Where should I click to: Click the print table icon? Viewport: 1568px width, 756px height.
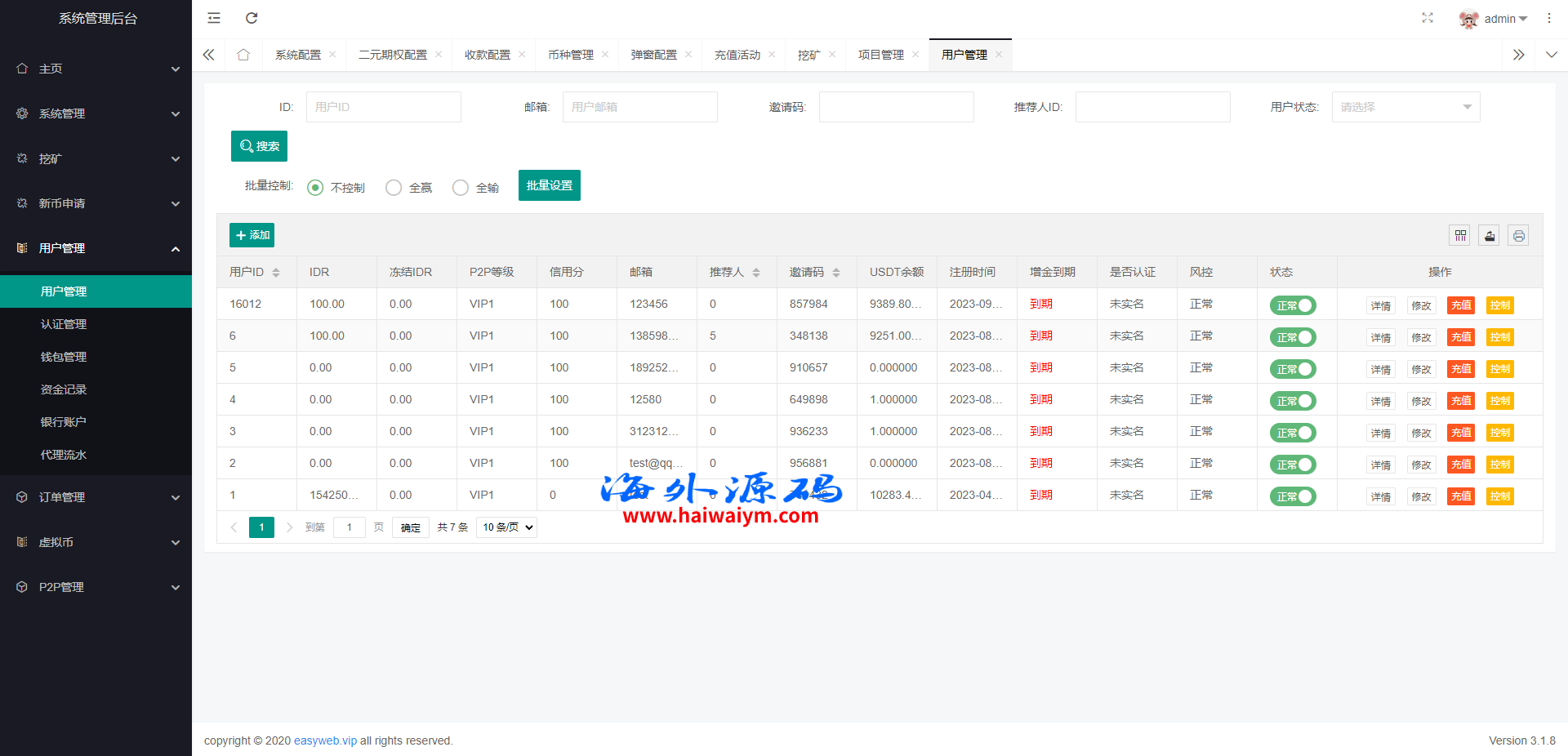[1518, 236]
